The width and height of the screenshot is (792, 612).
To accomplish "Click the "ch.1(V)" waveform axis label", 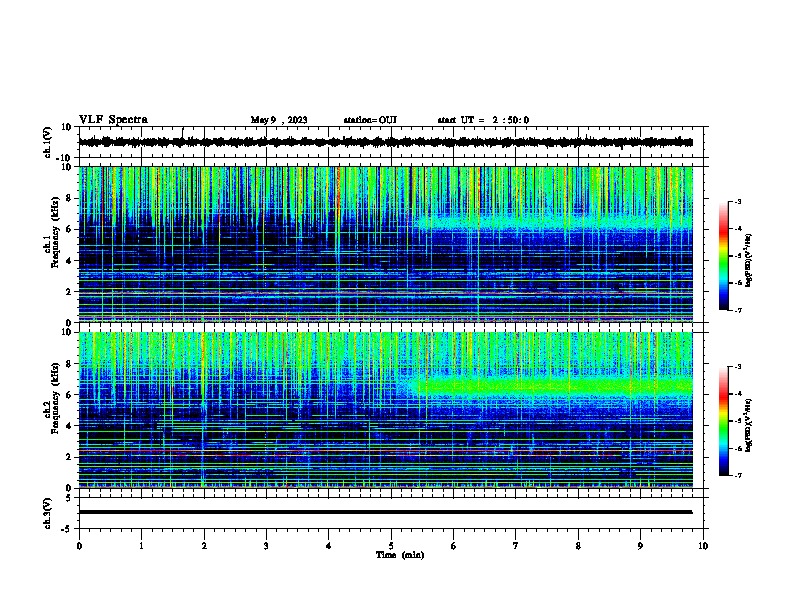I will (x=47, y=142).
